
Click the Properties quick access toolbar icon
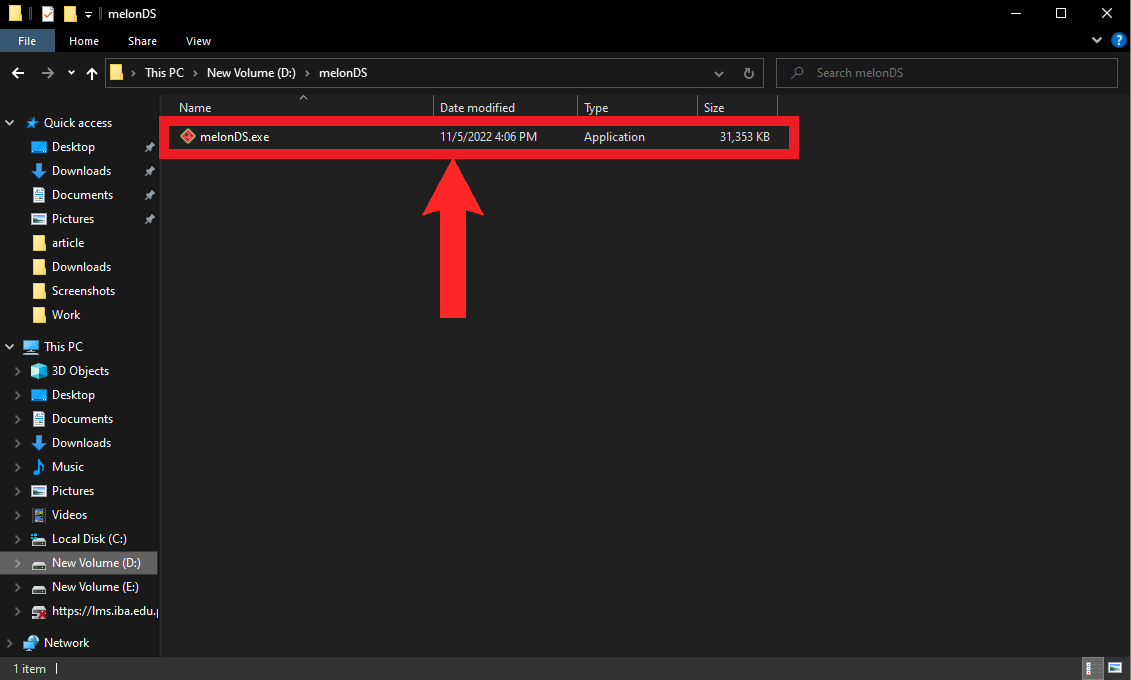point(48,14)
